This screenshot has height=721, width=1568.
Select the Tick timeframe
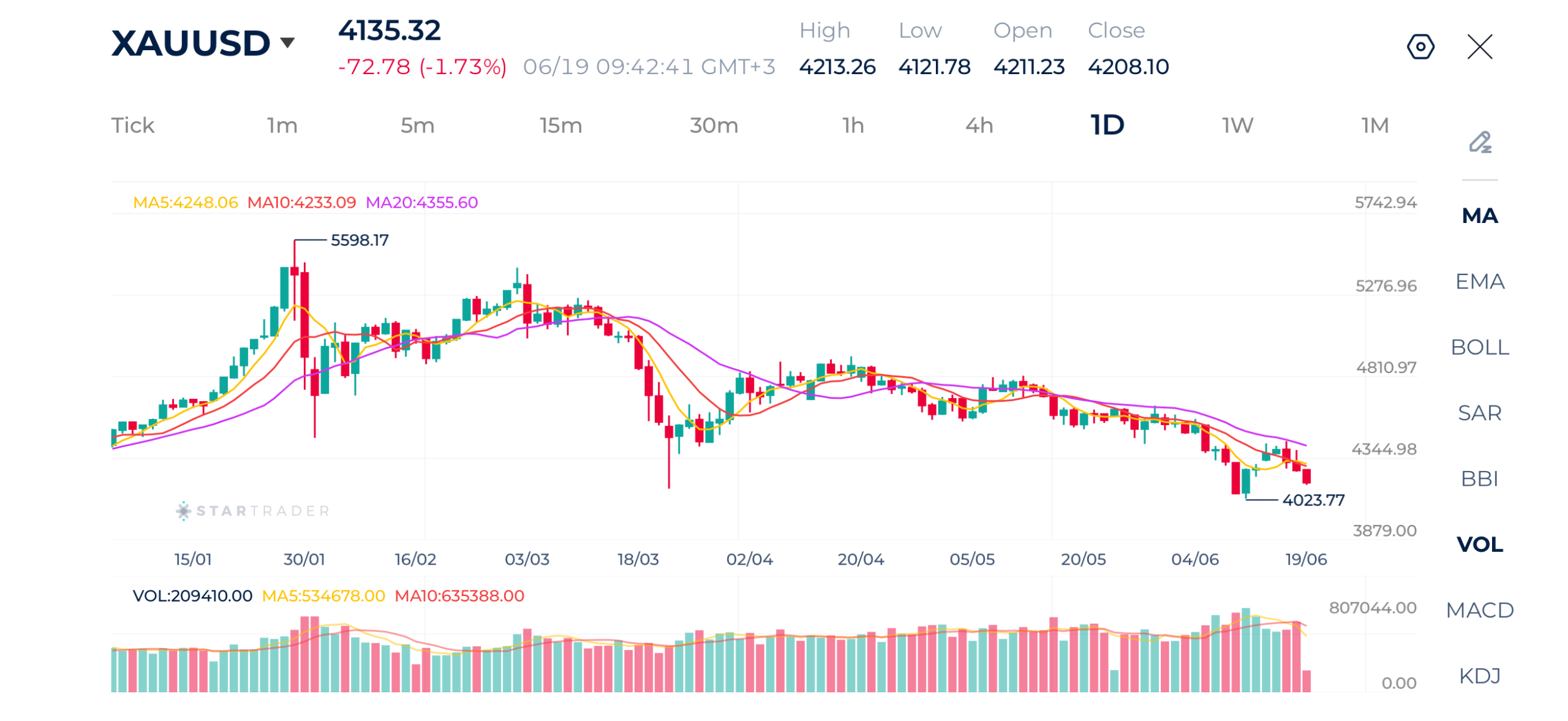pyautogui.click(x=132, y=126)
